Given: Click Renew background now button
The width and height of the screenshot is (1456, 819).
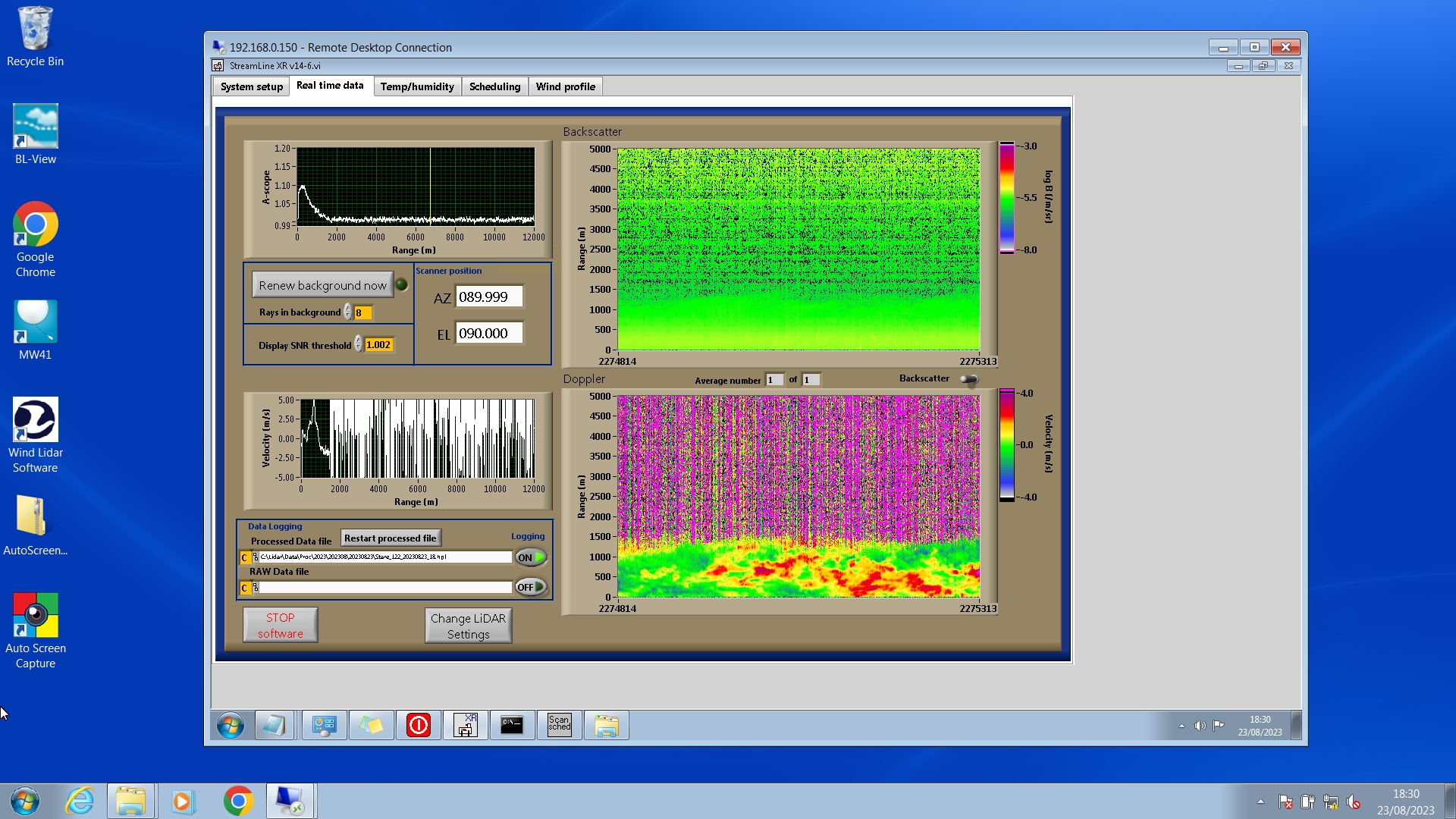Looking at the screenshot, I should 322,285.
